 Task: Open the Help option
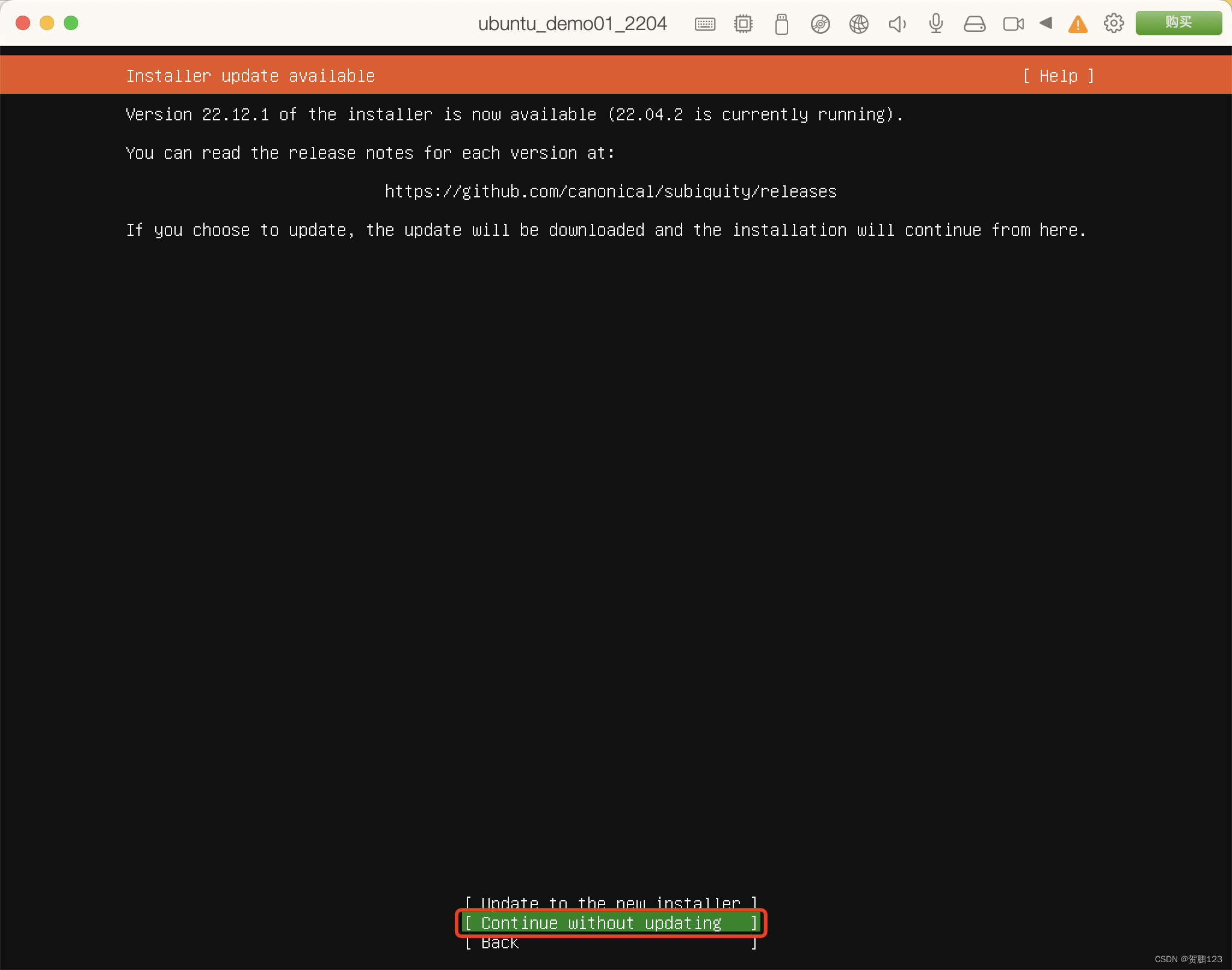(1059, 76)
